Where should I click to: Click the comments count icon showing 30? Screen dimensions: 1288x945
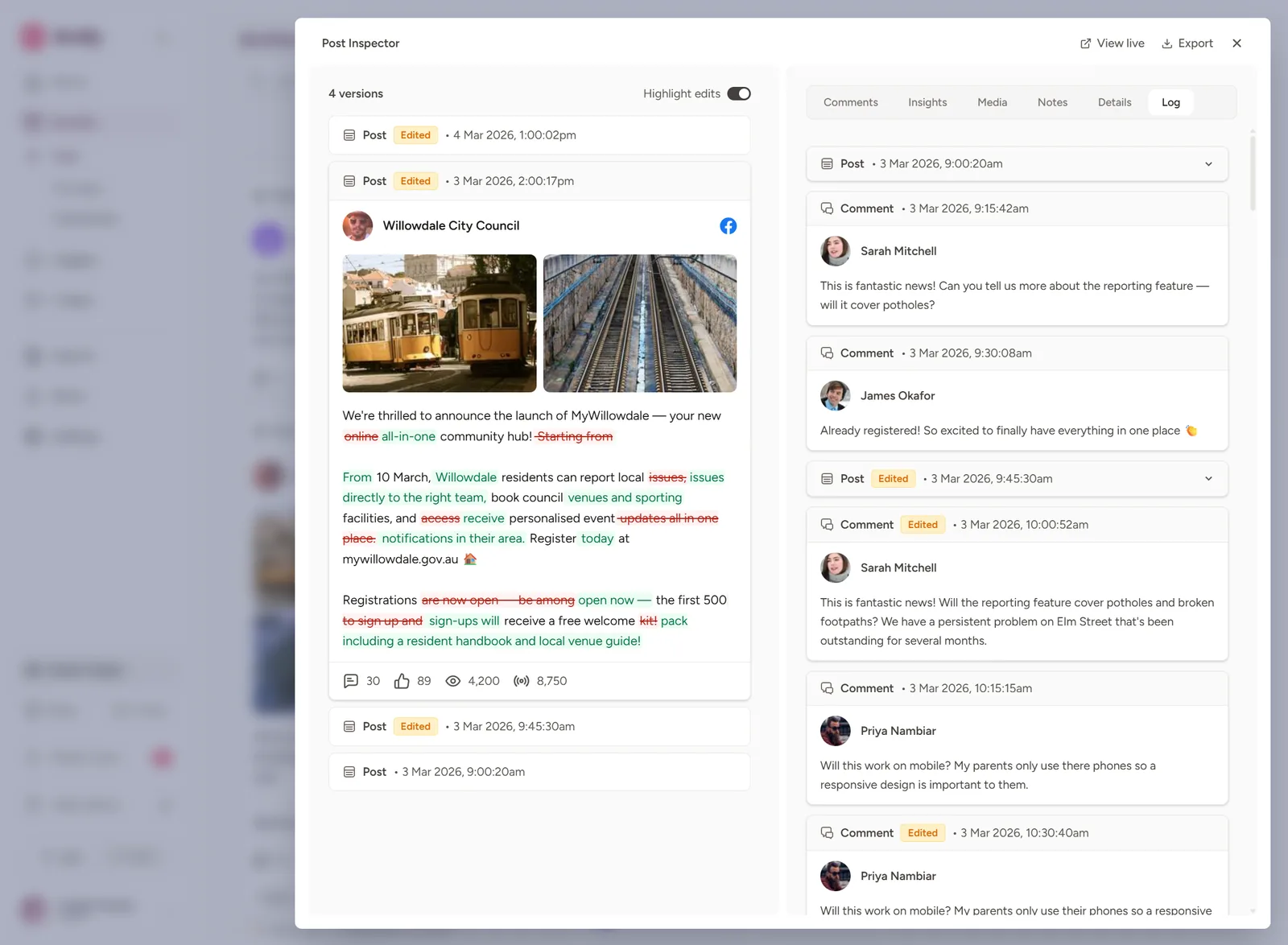[351, 681]
